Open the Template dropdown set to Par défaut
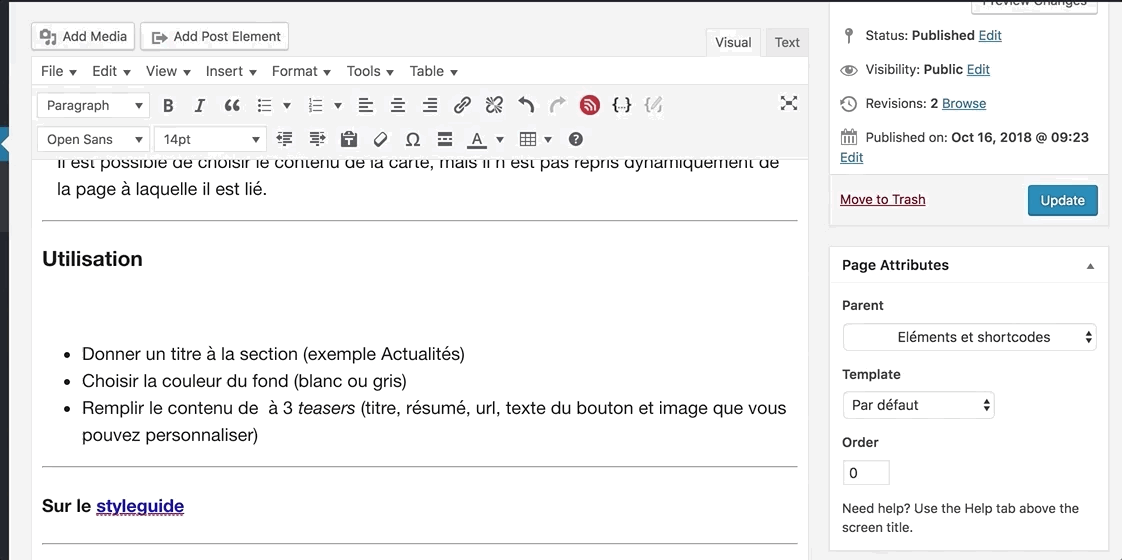 (918, 405)
